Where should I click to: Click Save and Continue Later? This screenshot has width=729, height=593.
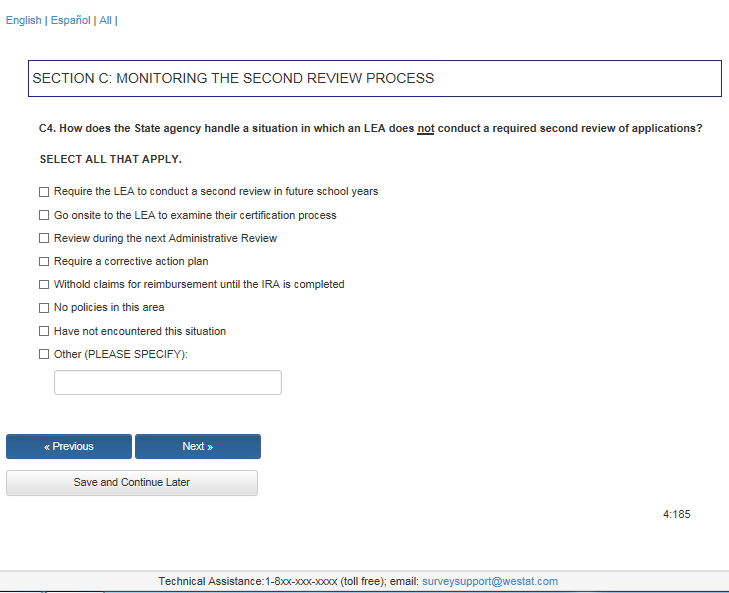coord(132,483)
